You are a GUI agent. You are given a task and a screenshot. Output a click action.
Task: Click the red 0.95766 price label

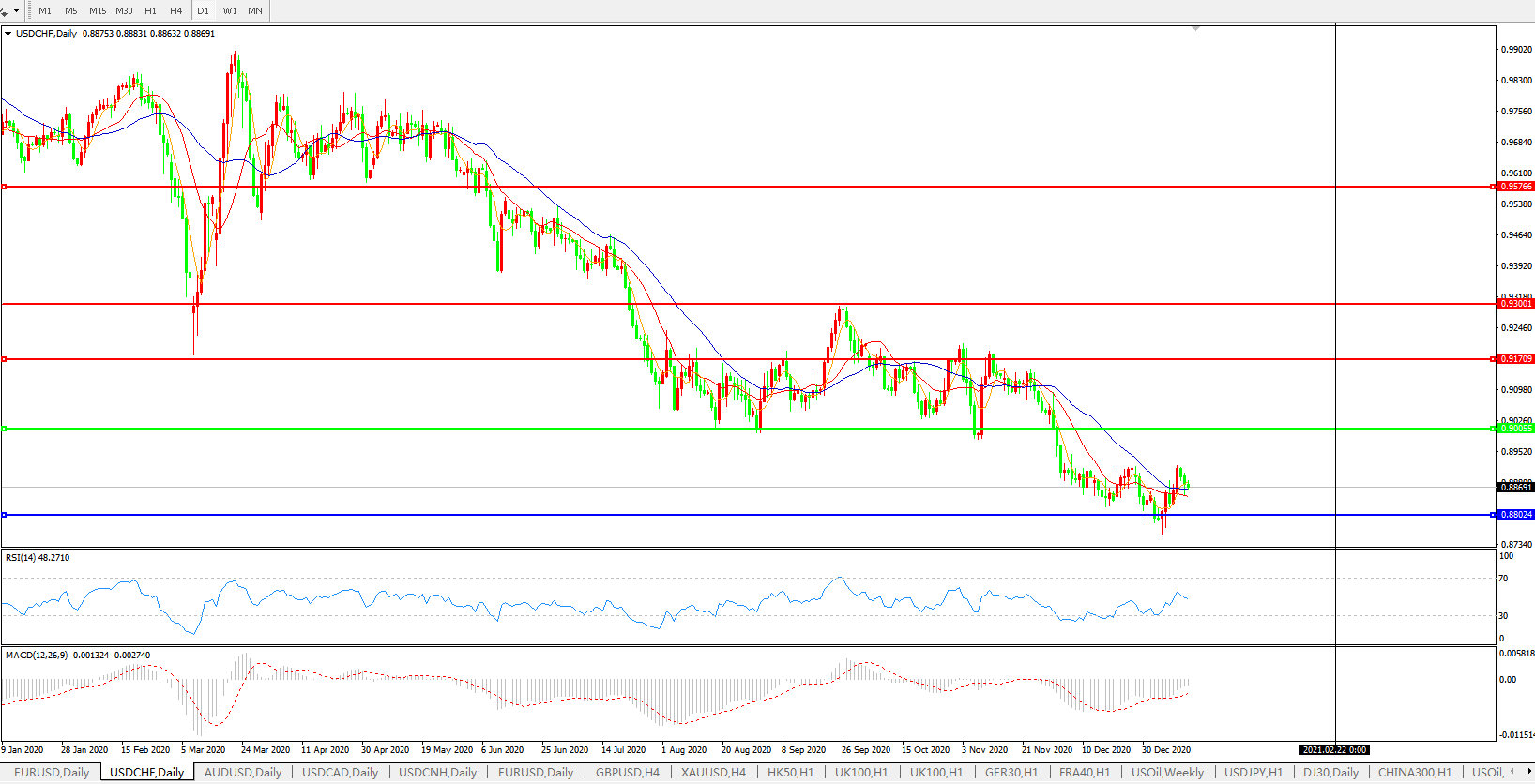(x=1515, y=187)
